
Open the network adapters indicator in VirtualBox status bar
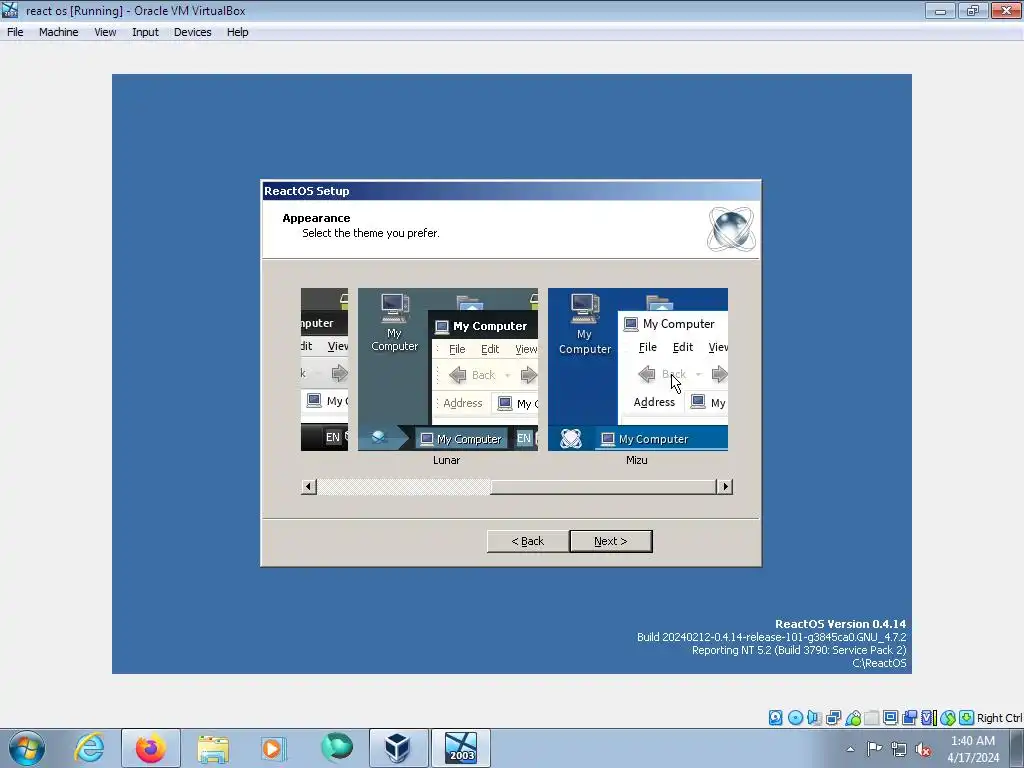833,718
